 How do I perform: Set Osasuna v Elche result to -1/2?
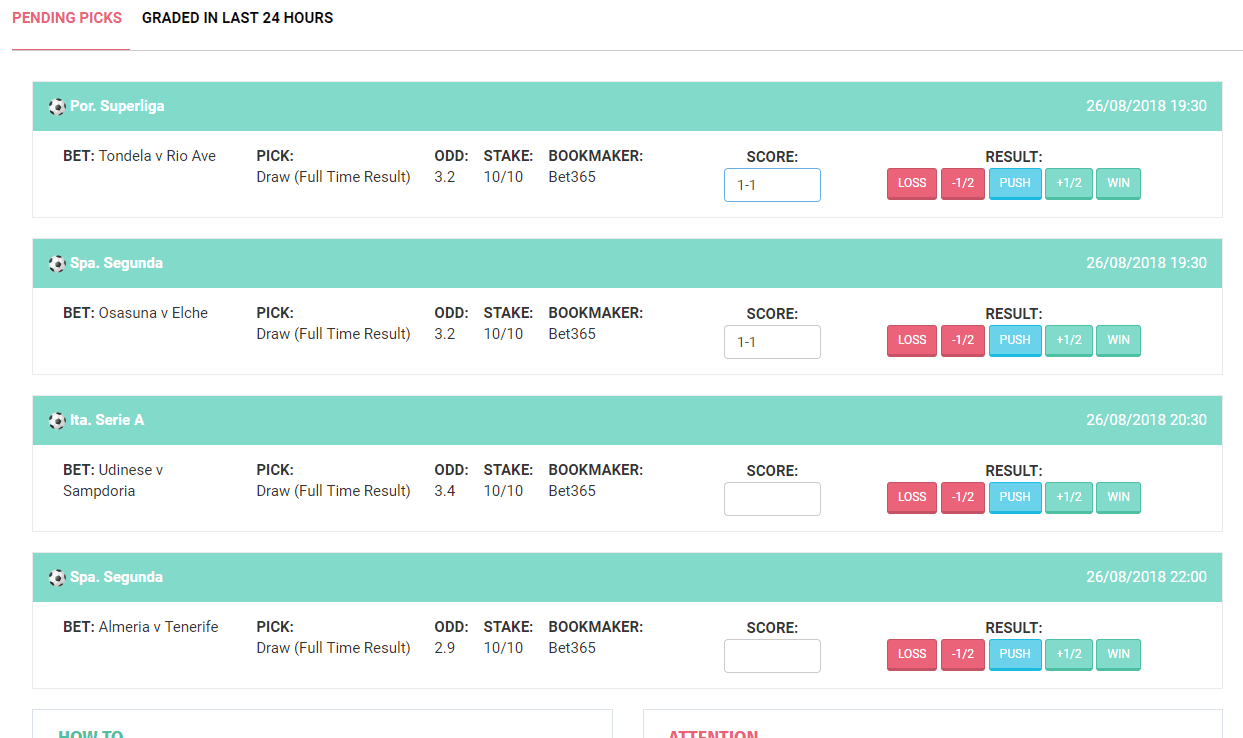pyautogui.click(x=962, y=341)
